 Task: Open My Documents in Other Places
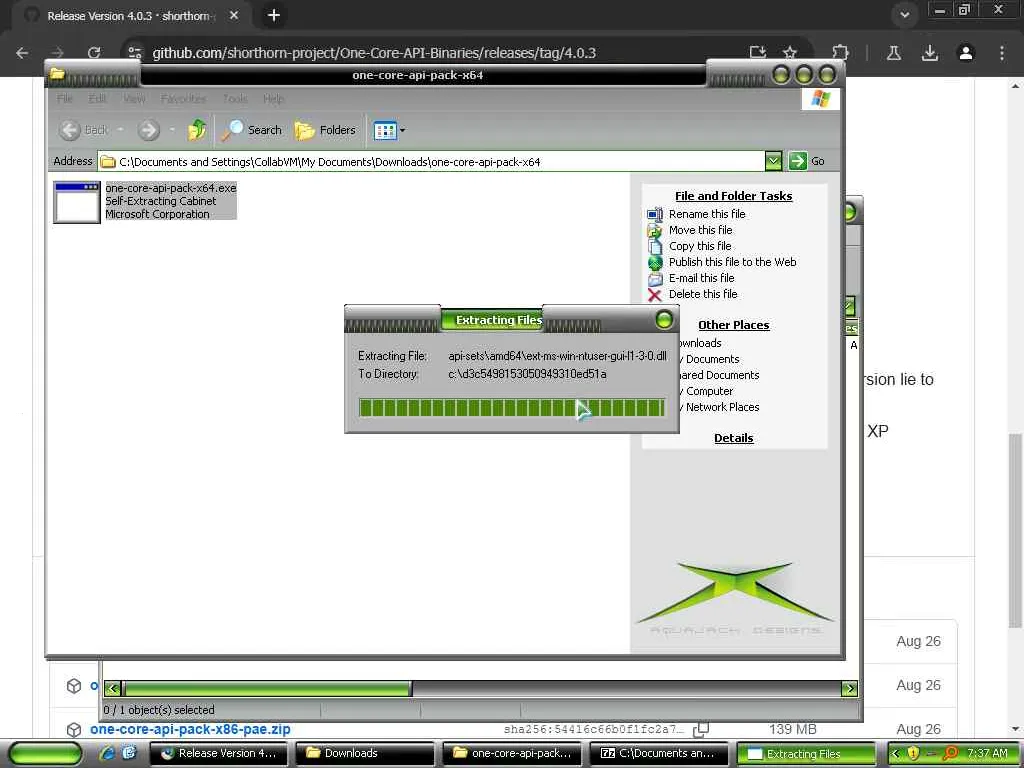710,359
